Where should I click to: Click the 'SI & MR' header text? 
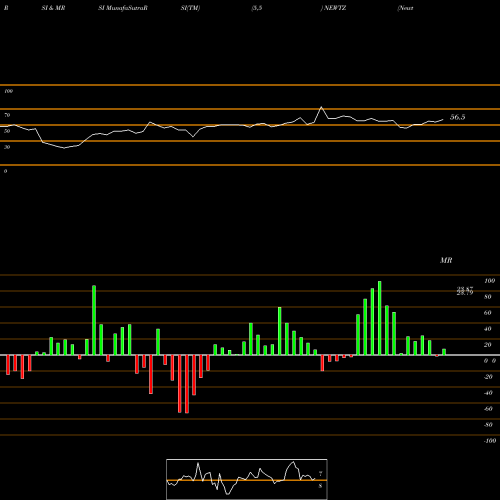[x=53, y=8]
